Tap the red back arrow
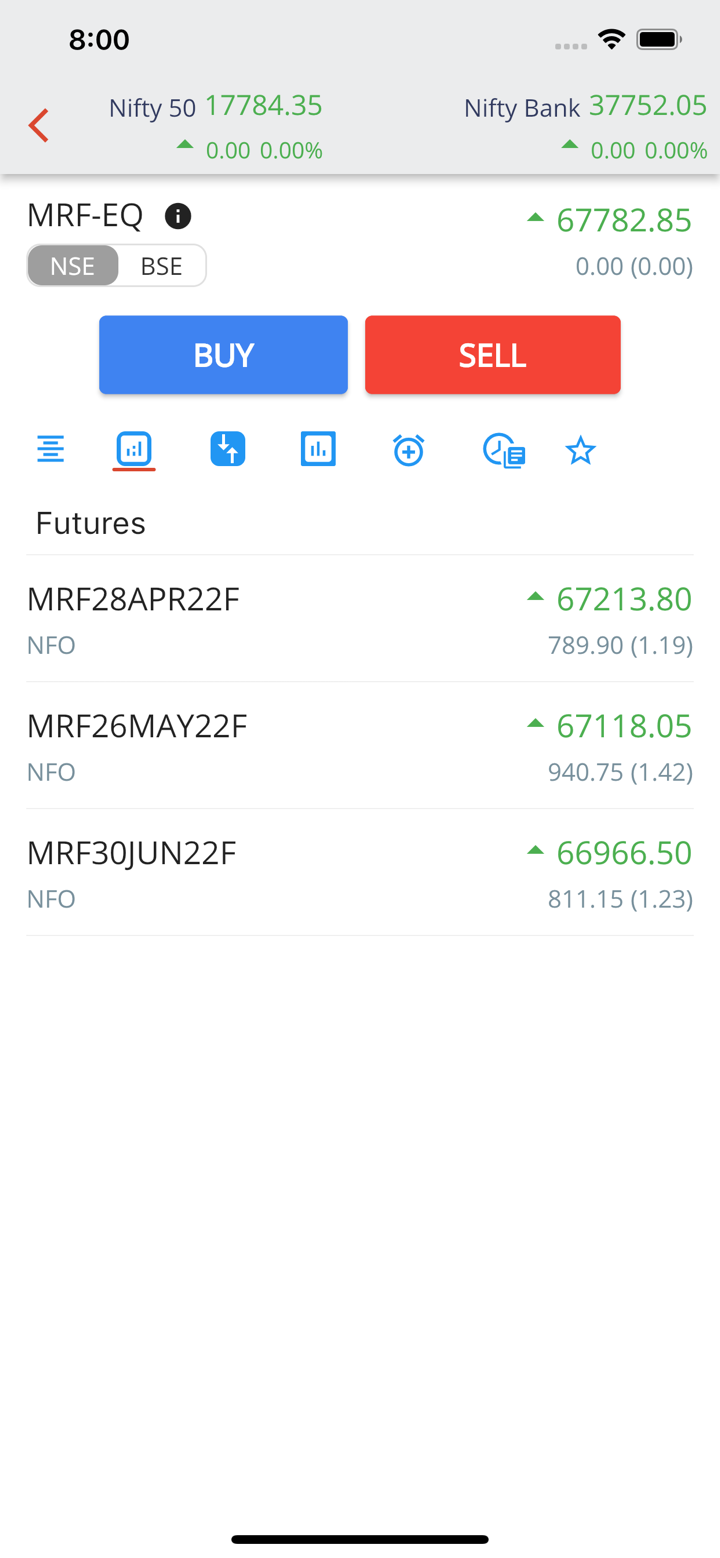720x1558 pixels. coord(38,126)
